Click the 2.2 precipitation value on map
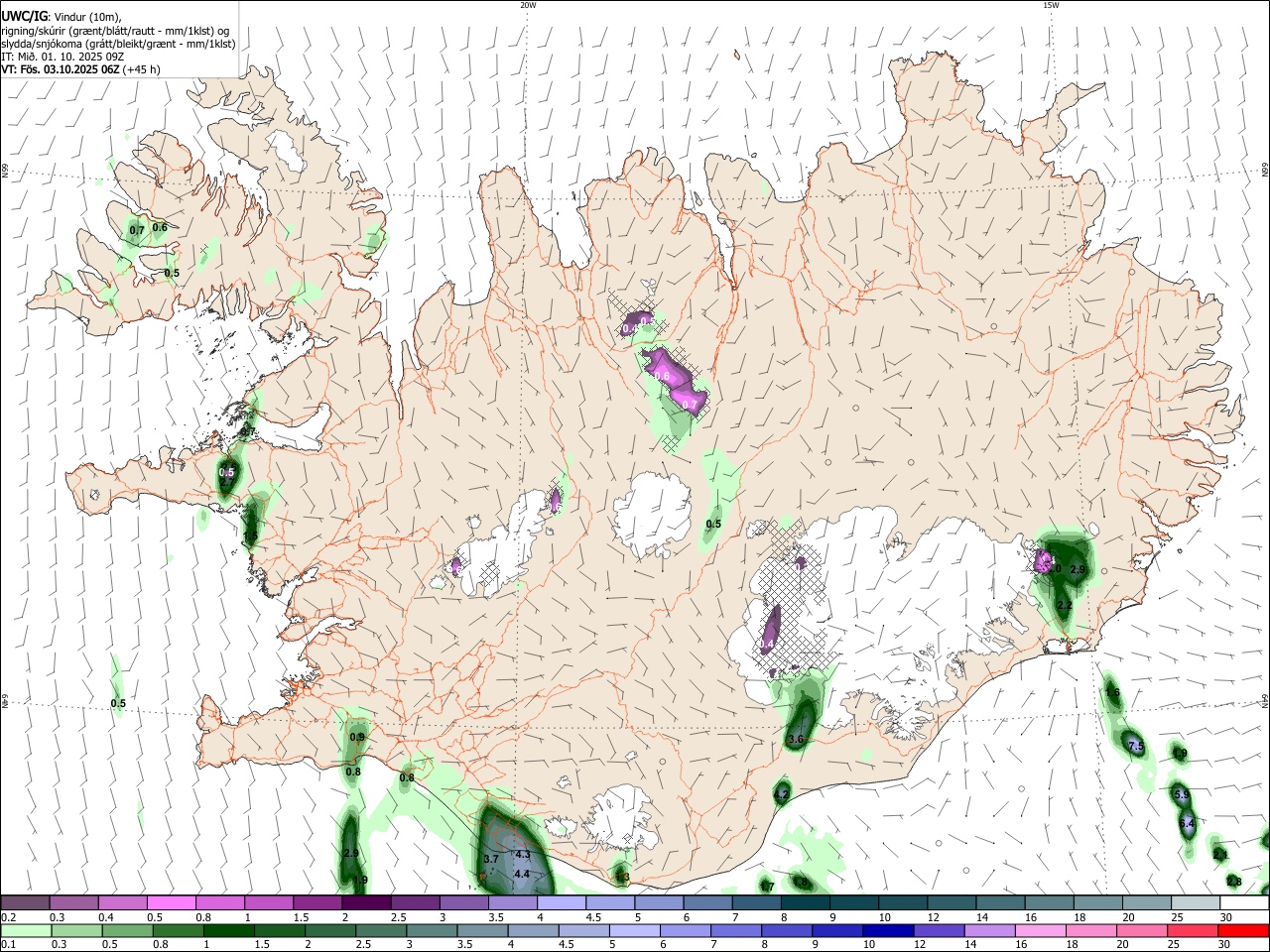 pos(1065,605)
